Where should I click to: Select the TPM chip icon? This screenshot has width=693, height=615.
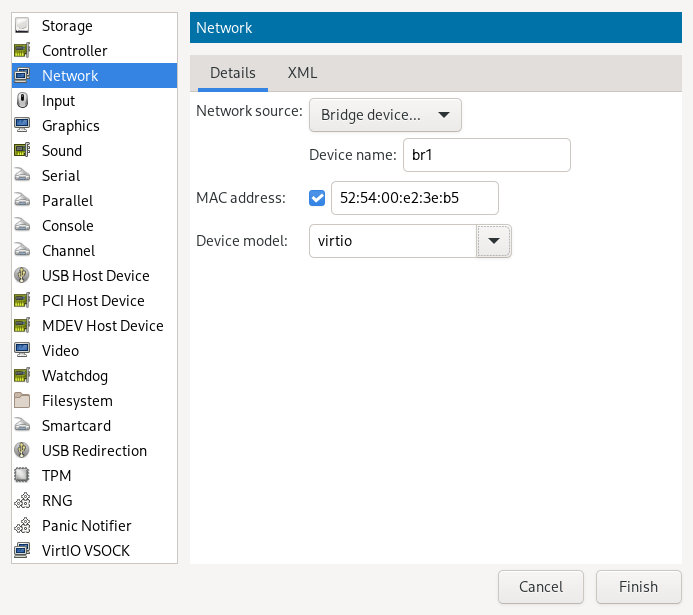pyautogui.click(x=22, y=476)
